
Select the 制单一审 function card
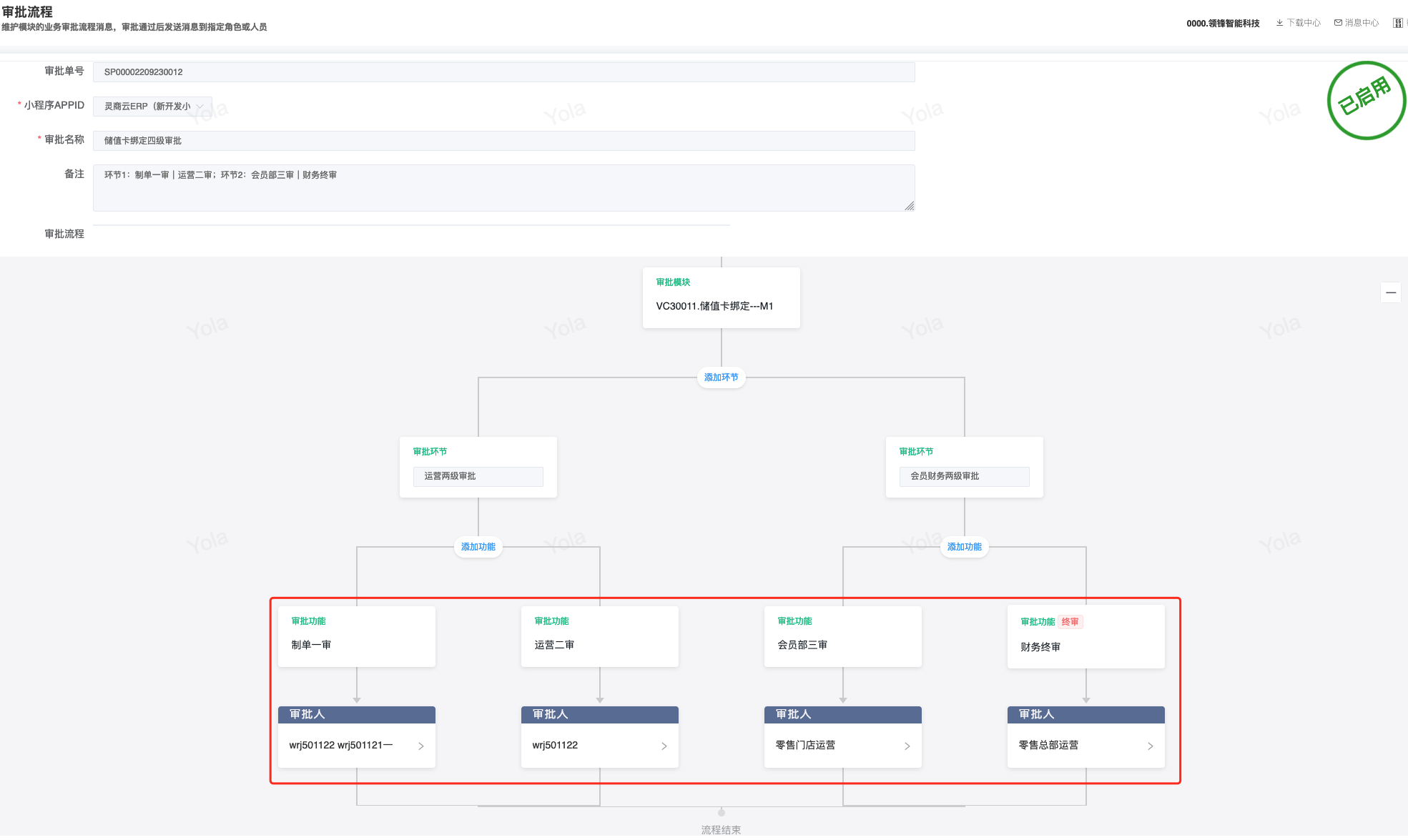point(356,637)
